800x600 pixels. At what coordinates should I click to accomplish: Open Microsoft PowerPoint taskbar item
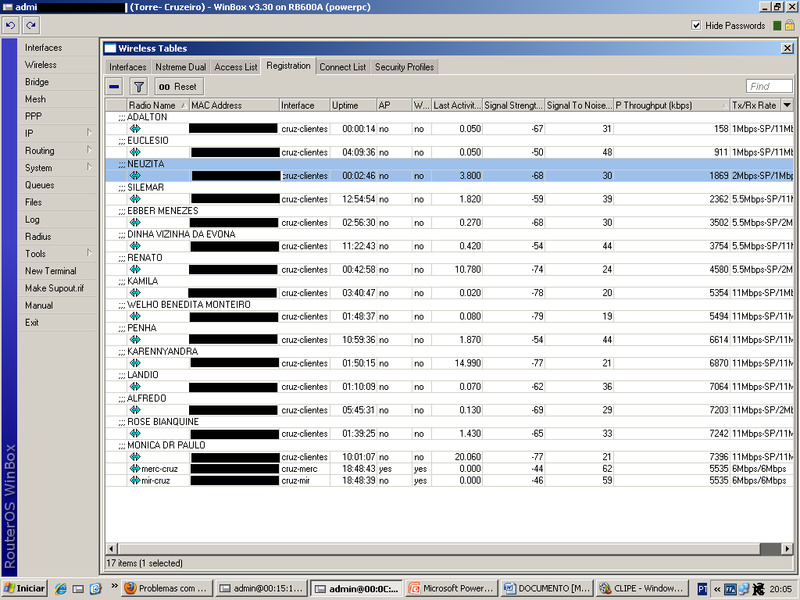[x=452, y=588]
